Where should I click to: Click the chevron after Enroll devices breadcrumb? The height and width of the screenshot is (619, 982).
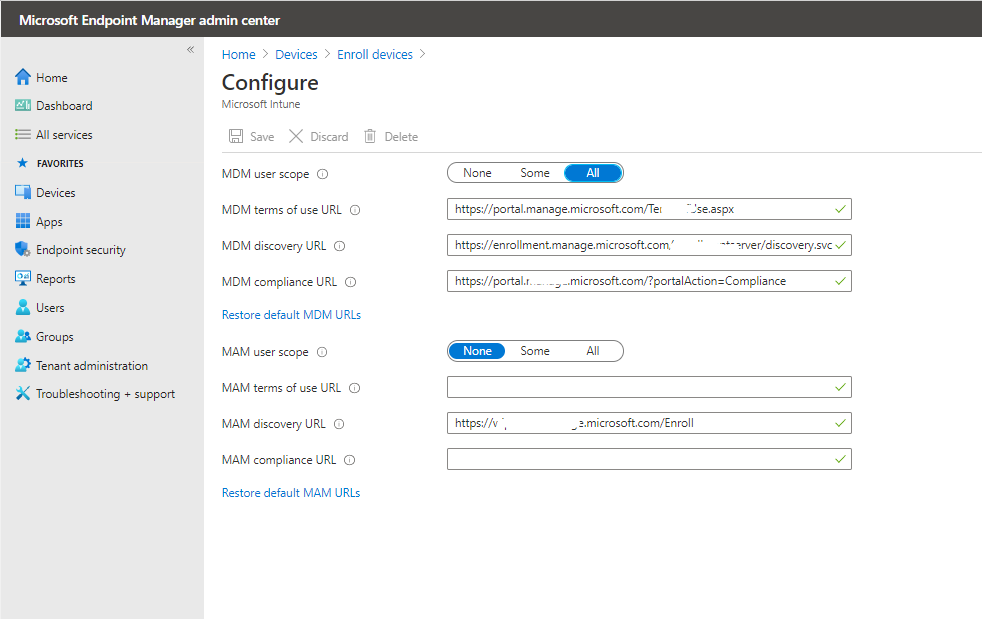(x=423, y=54)
